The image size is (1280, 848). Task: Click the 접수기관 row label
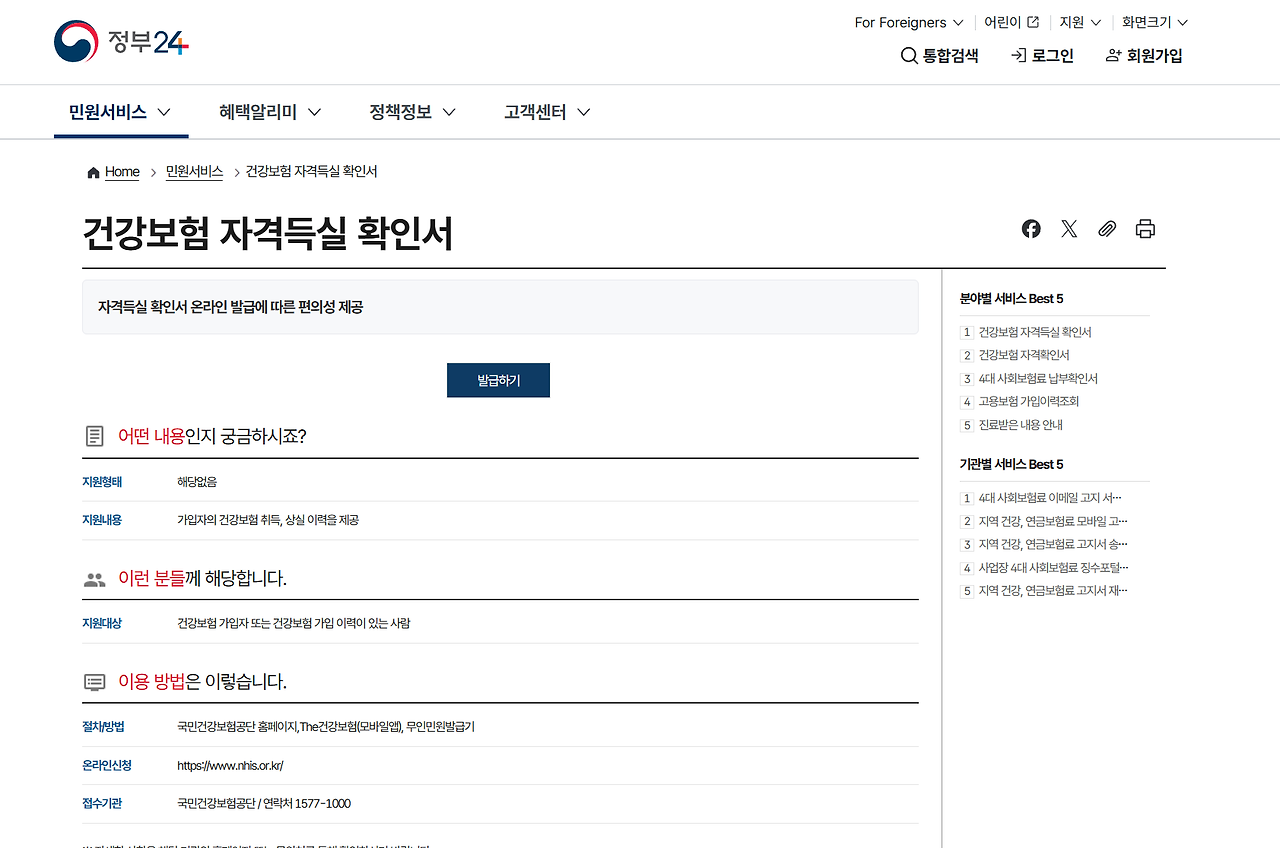coord(102,804)
